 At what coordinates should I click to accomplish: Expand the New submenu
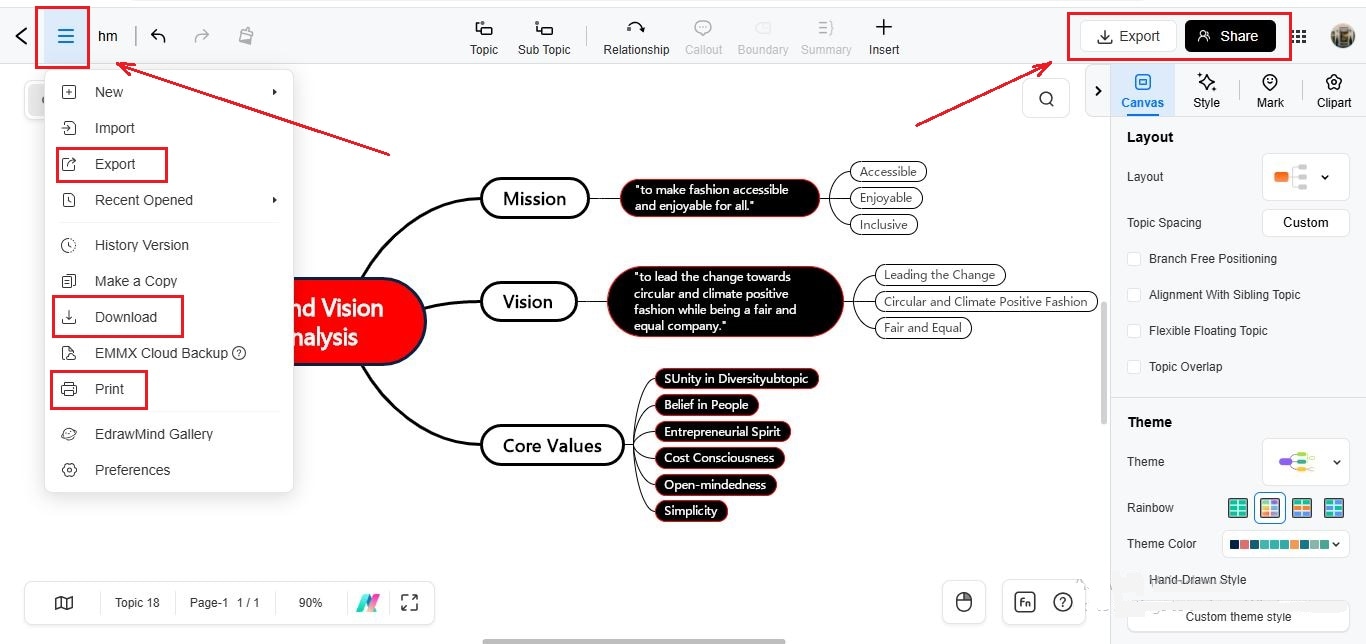[x=169, y=92]
